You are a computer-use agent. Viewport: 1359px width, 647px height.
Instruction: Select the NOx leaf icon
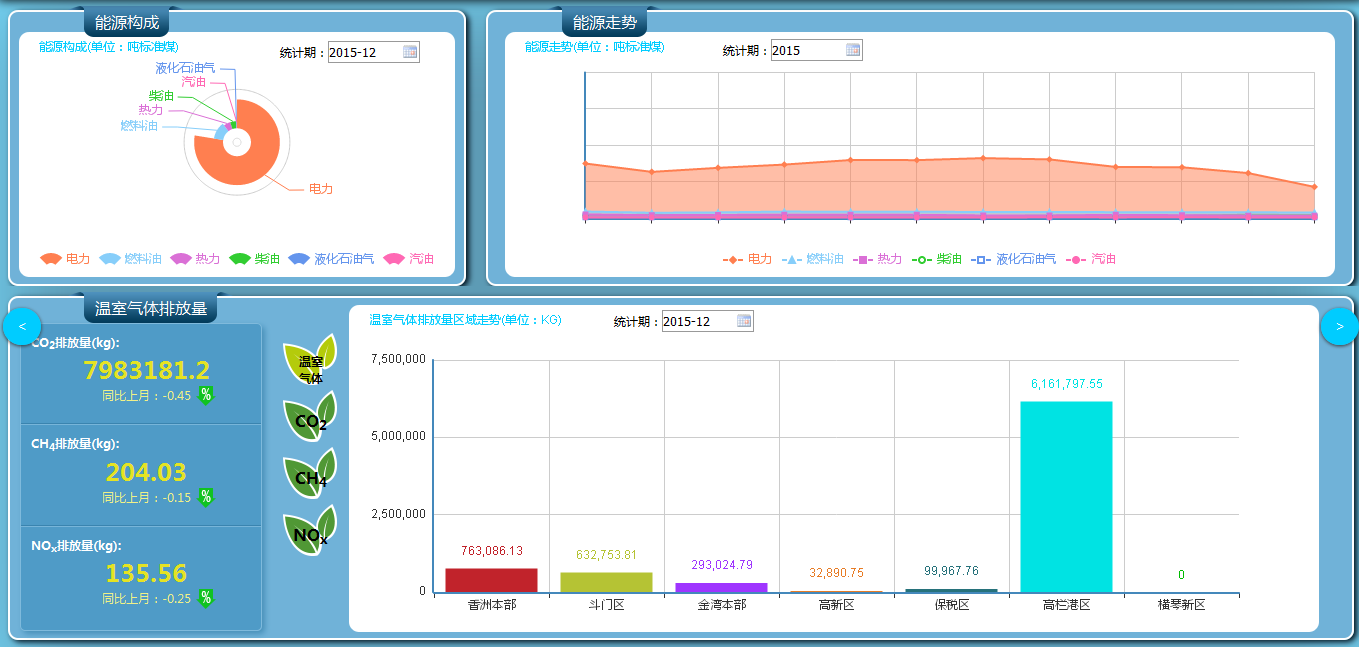click(309, 533)
